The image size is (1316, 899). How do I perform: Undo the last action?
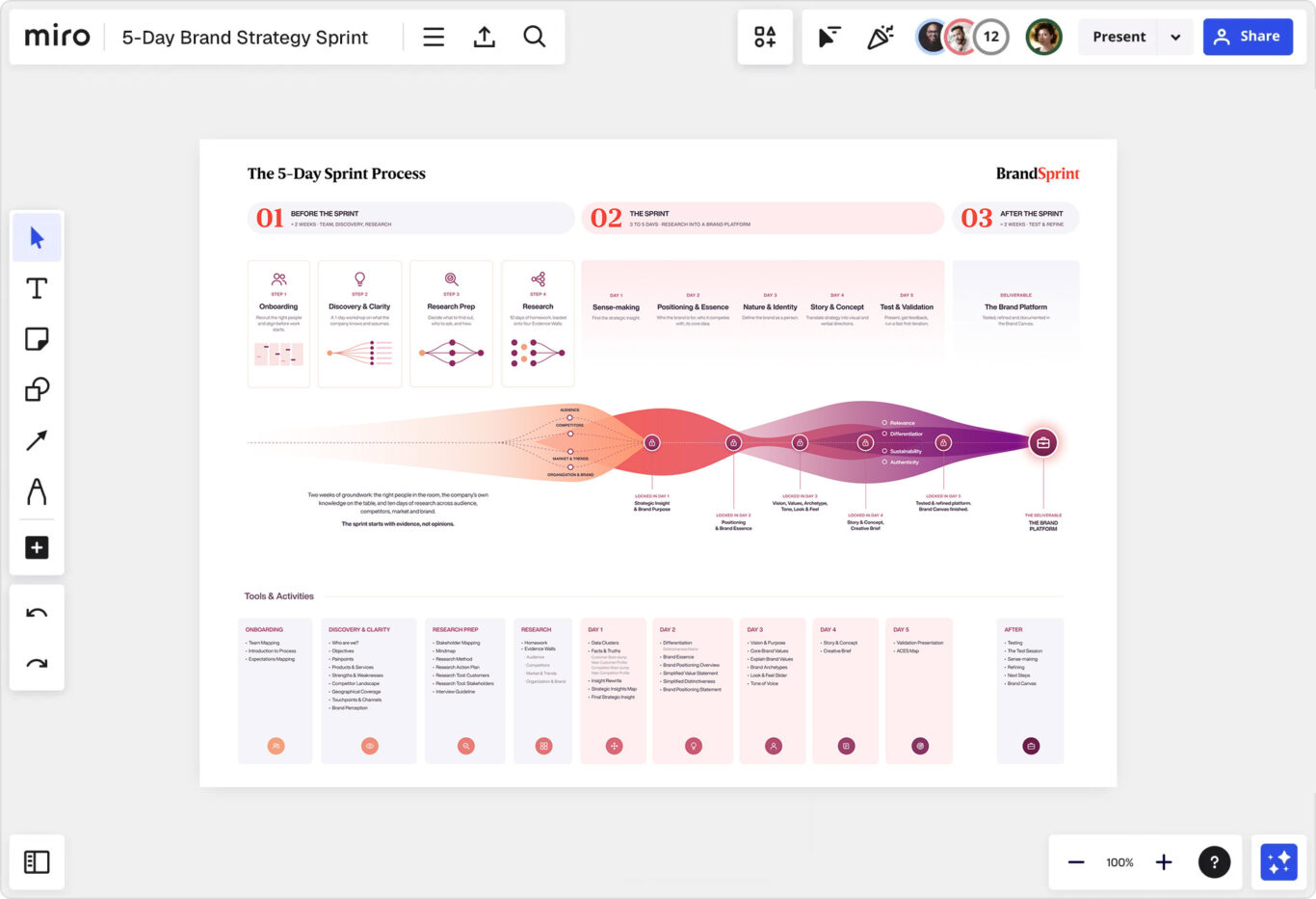pos(37,613)
